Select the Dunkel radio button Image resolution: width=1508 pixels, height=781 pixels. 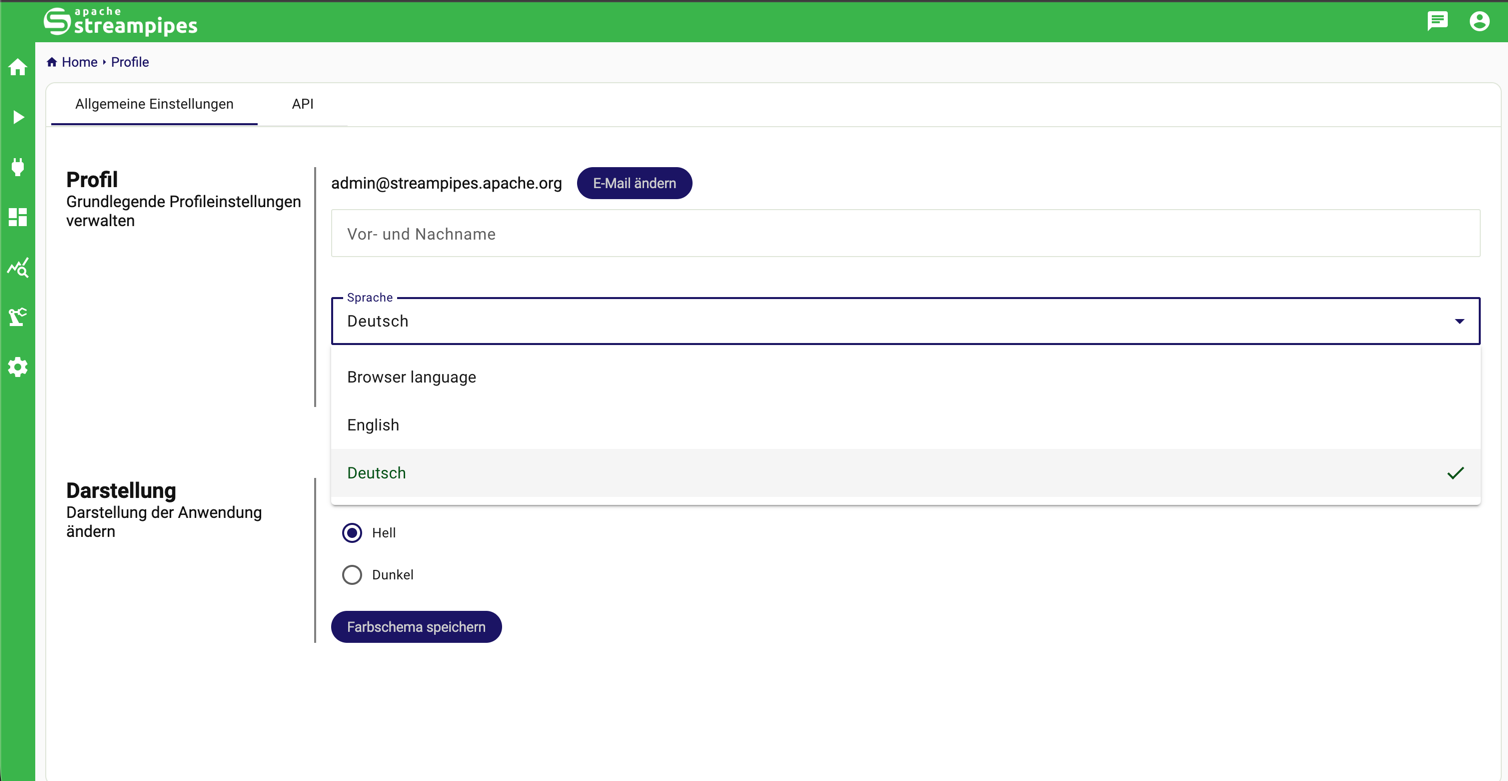(352, 575)
